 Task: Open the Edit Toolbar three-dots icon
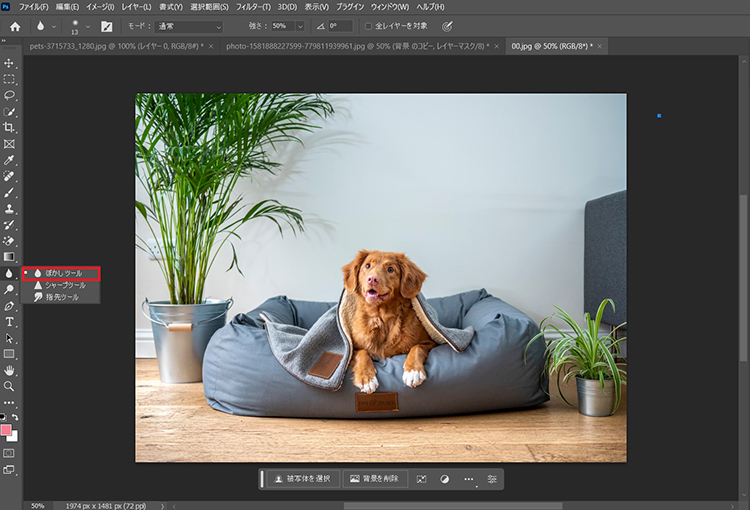(x=9, y=402)
